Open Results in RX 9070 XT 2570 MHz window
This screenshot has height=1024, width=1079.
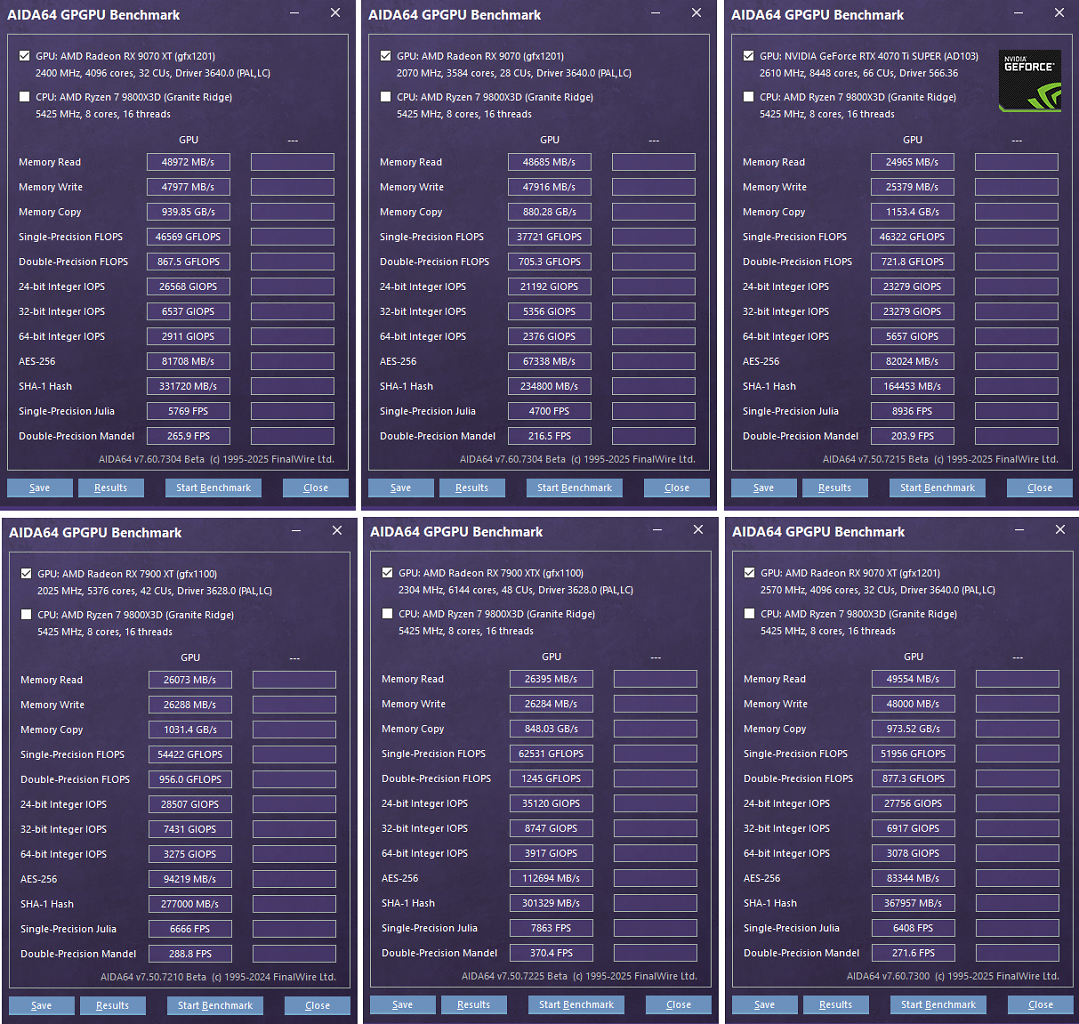click(x=836, y=1005)
